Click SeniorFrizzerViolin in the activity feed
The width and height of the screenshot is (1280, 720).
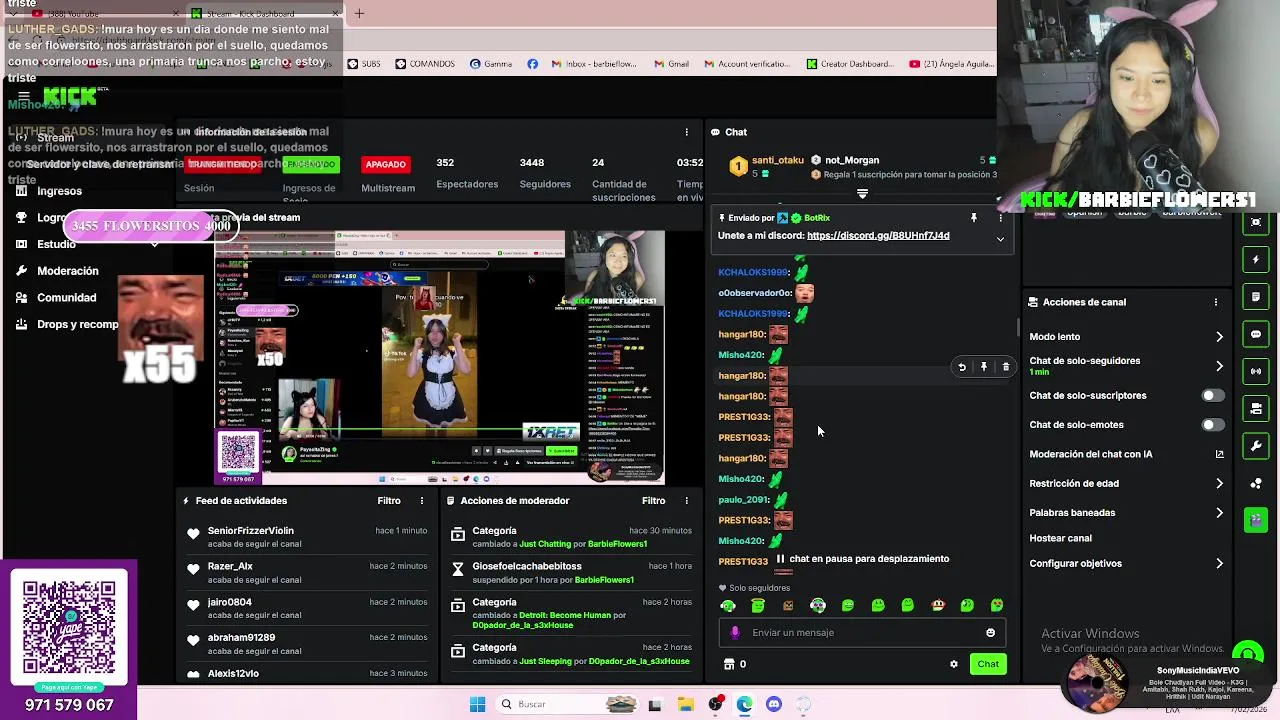251,531
